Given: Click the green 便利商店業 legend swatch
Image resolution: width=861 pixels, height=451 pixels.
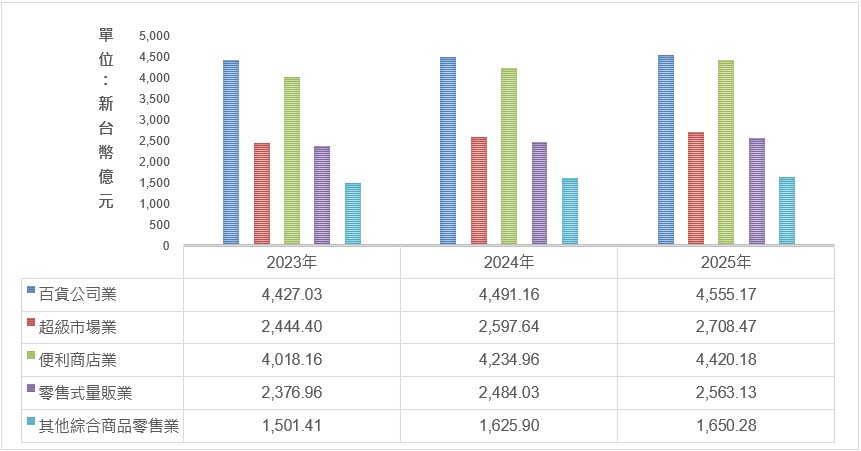Looking at the screenshot, I should pyautogui.click(x=31, y=355).
